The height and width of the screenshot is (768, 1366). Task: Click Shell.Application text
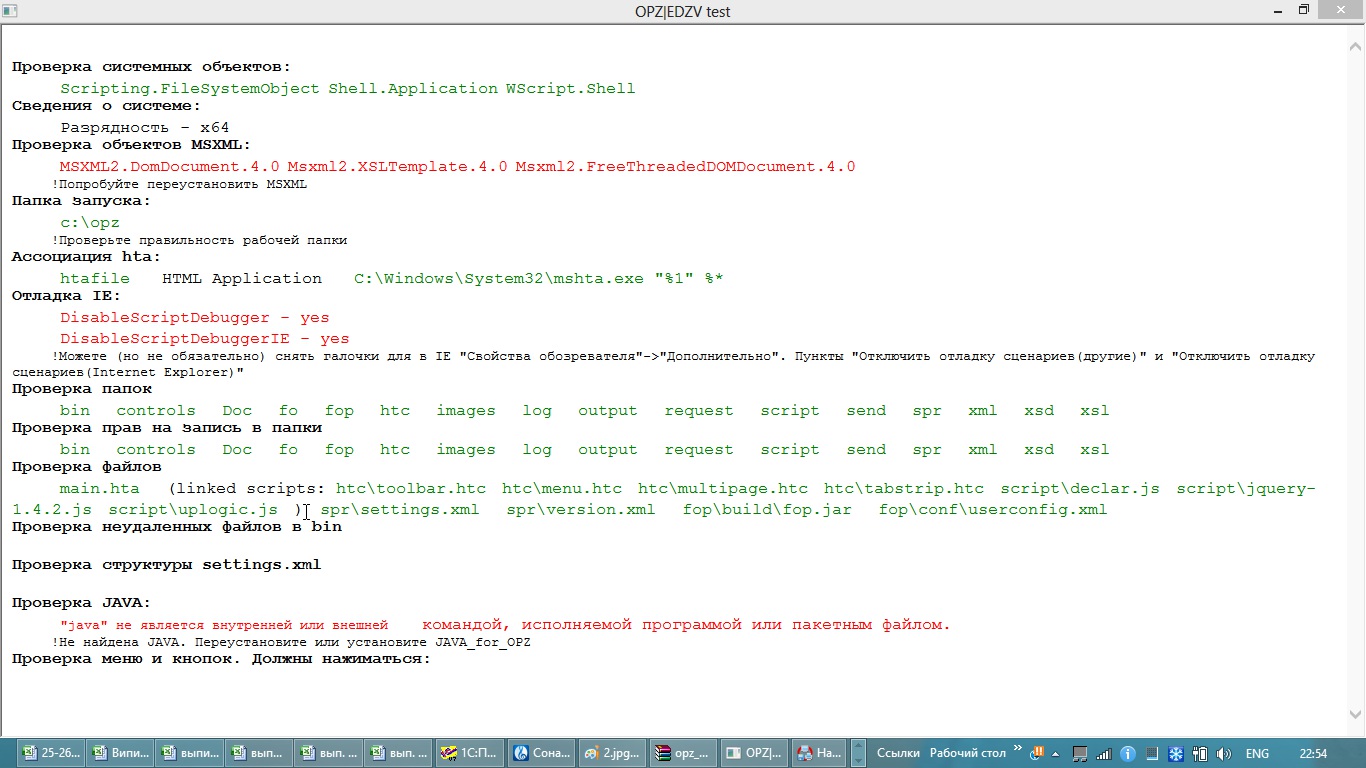coord(413,88)
